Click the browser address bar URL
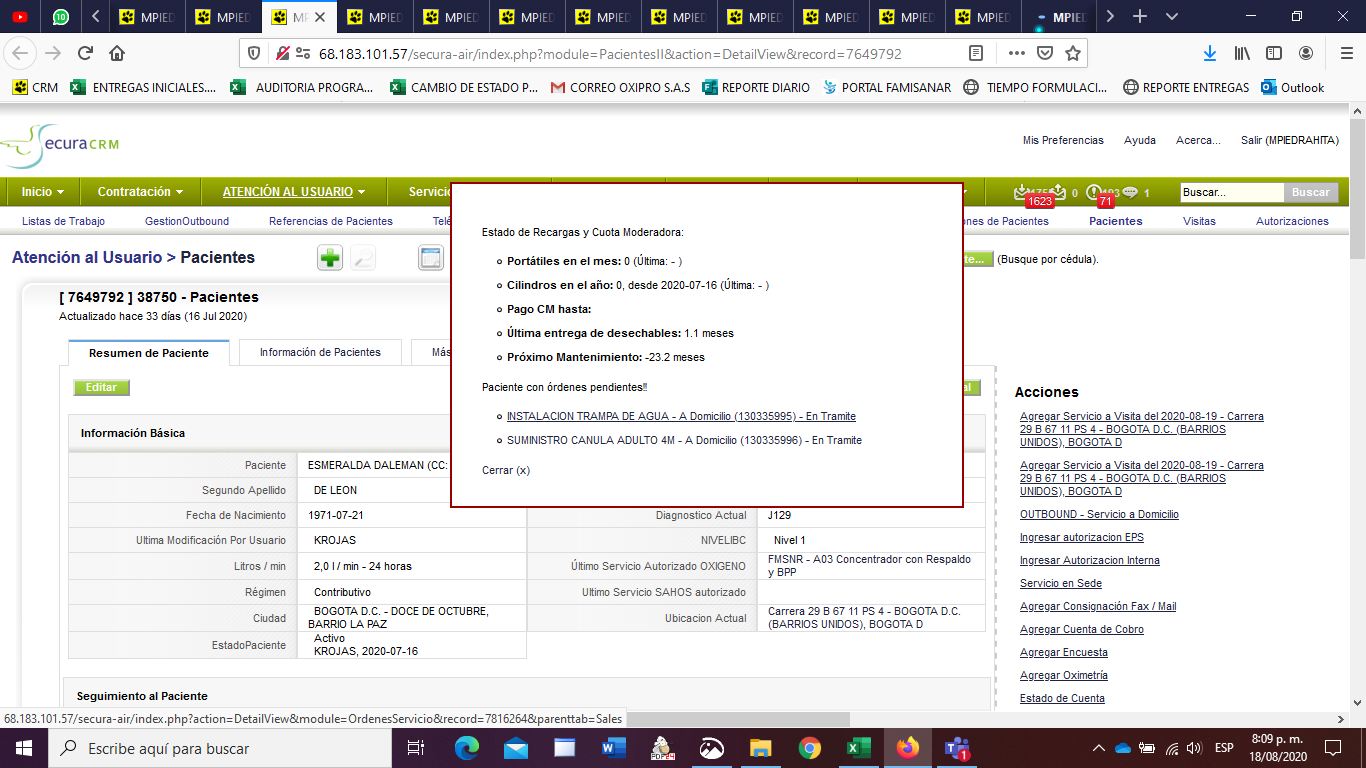The image size is (1366, 768). click(610, 53)
